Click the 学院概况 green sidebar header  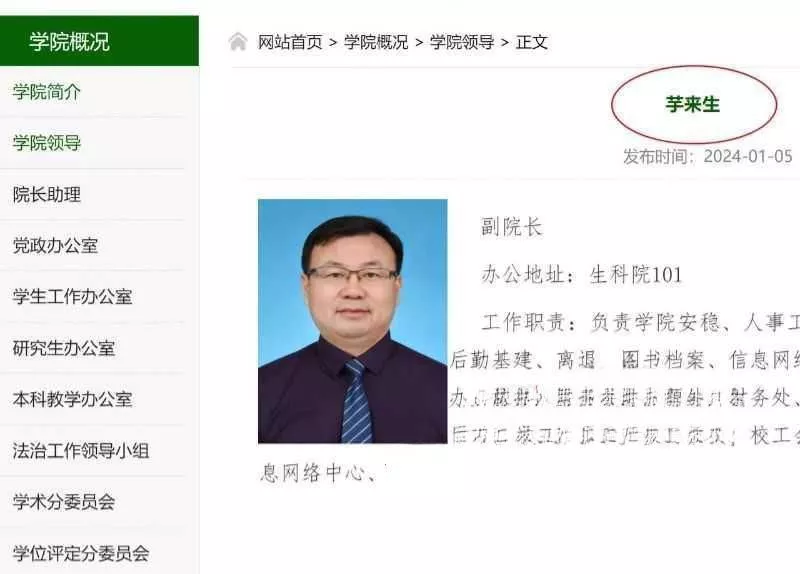click(99, 41)
